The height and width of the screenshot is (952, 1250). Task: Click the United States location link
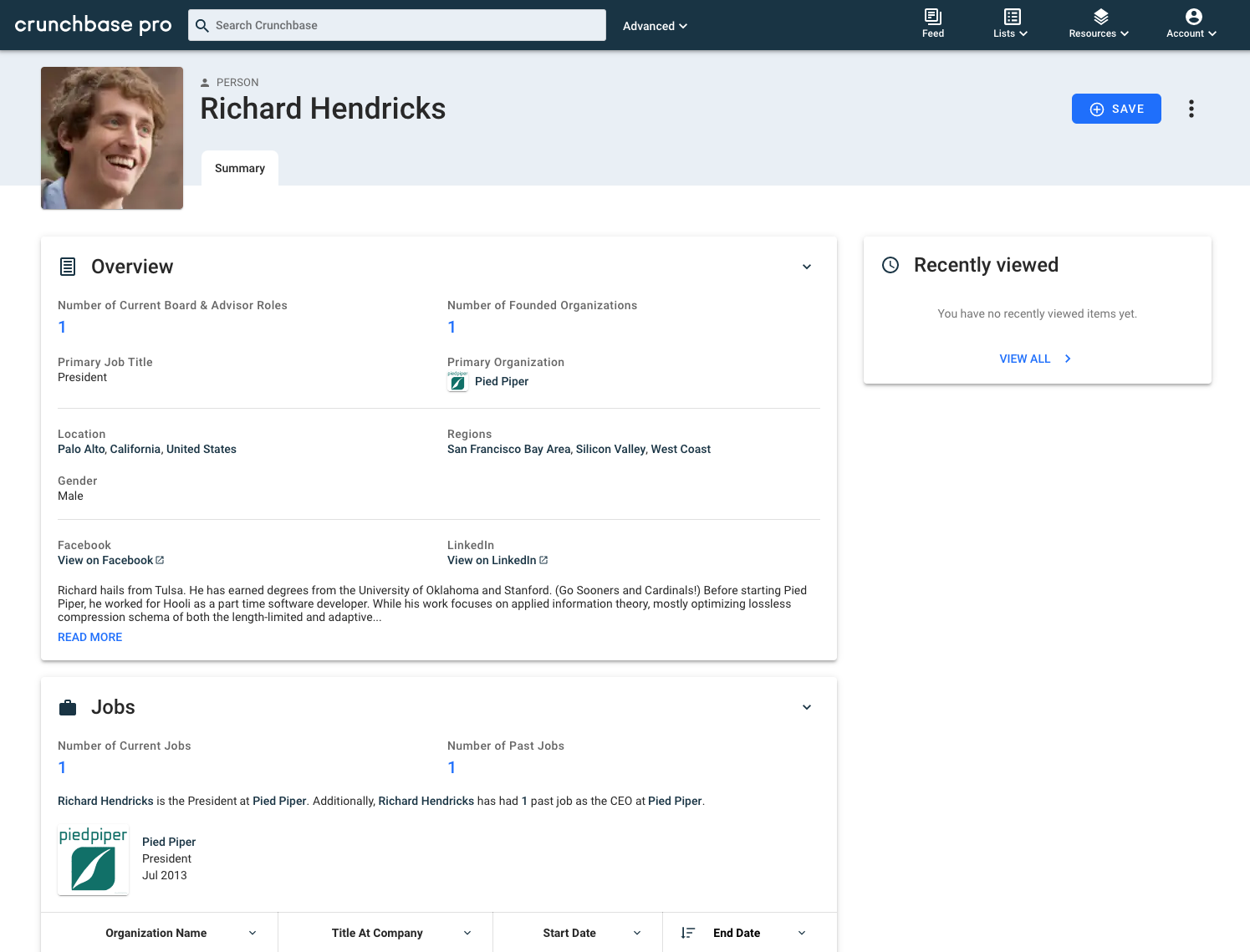pyautogui.click(x=202, y=449)
